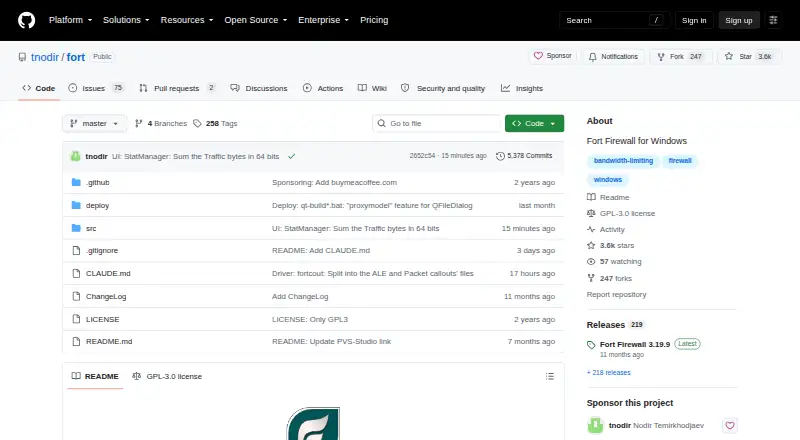Open commit 'README: Update PVS-Studio link'

pos(331,341)
